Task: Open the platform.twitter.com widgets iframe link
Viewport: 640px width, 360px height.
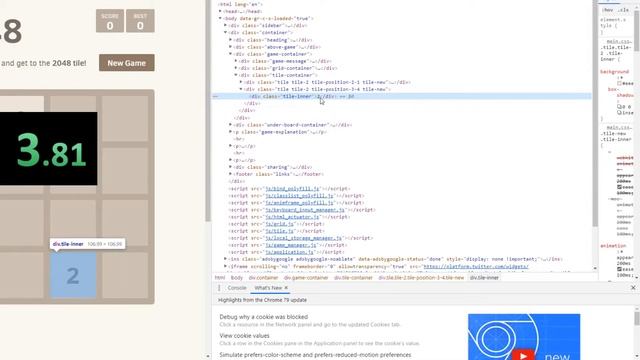Action: pos(476,266)
